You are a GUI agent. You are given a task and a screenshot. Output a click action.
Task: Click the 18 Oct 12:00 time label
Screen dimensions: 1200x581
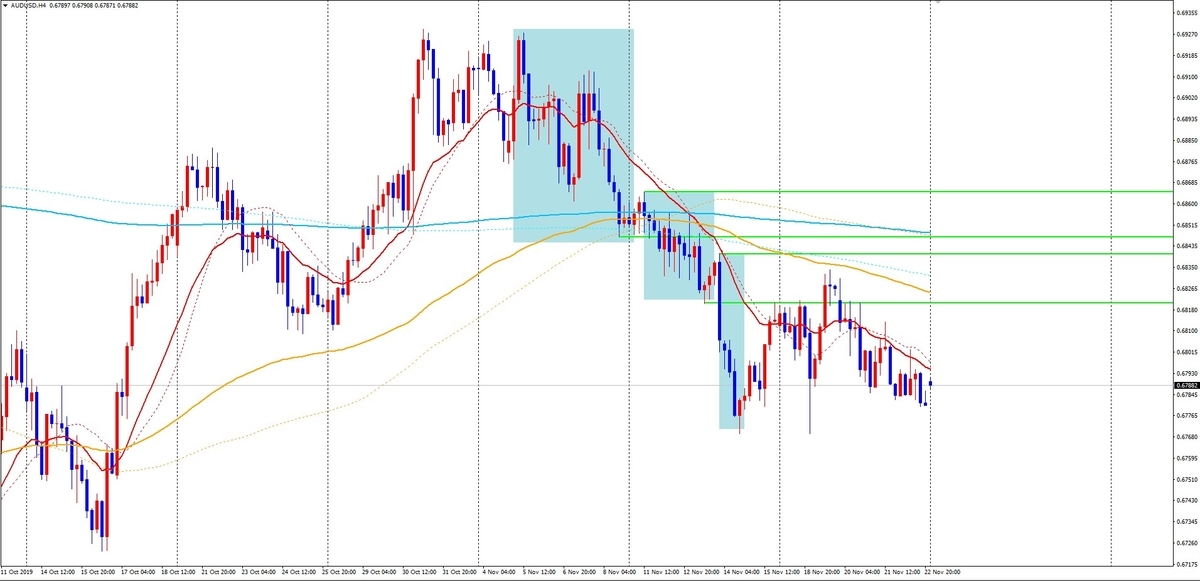click(179, 573)
